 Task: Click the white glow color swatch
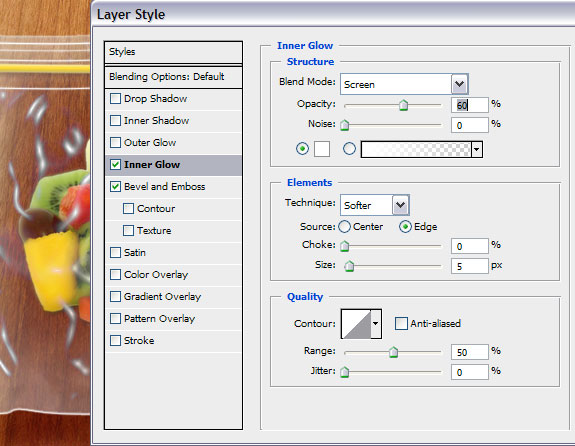click(322, 149)
